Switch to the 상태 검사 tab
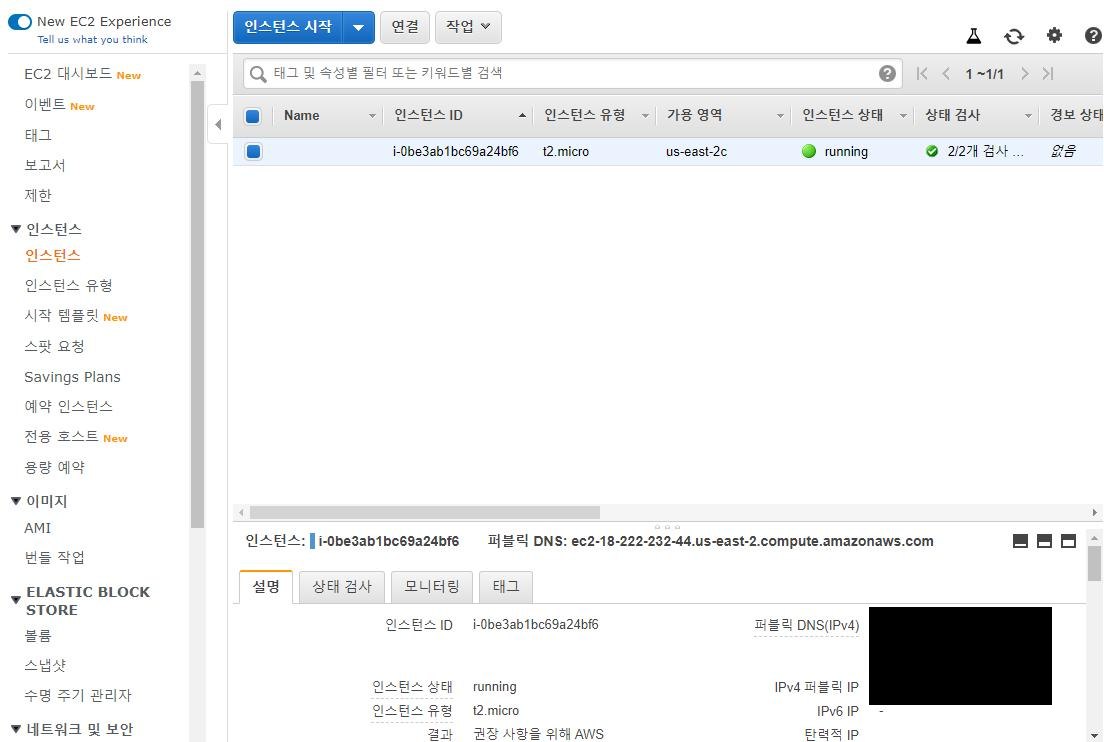The image size is (1104, 742). [x=342, y=586]
